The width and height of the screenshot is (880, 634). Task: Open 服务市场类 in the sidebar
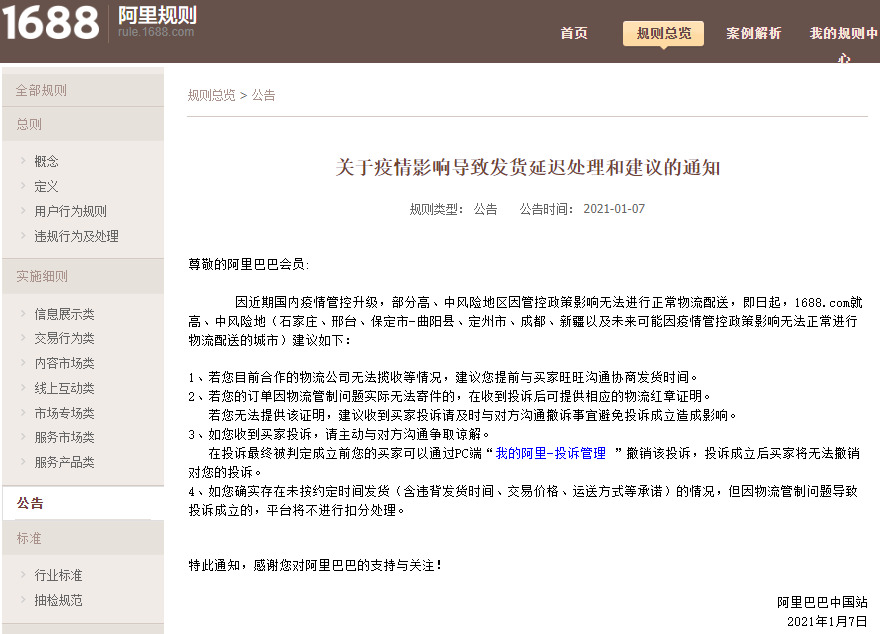pos(64,437)
